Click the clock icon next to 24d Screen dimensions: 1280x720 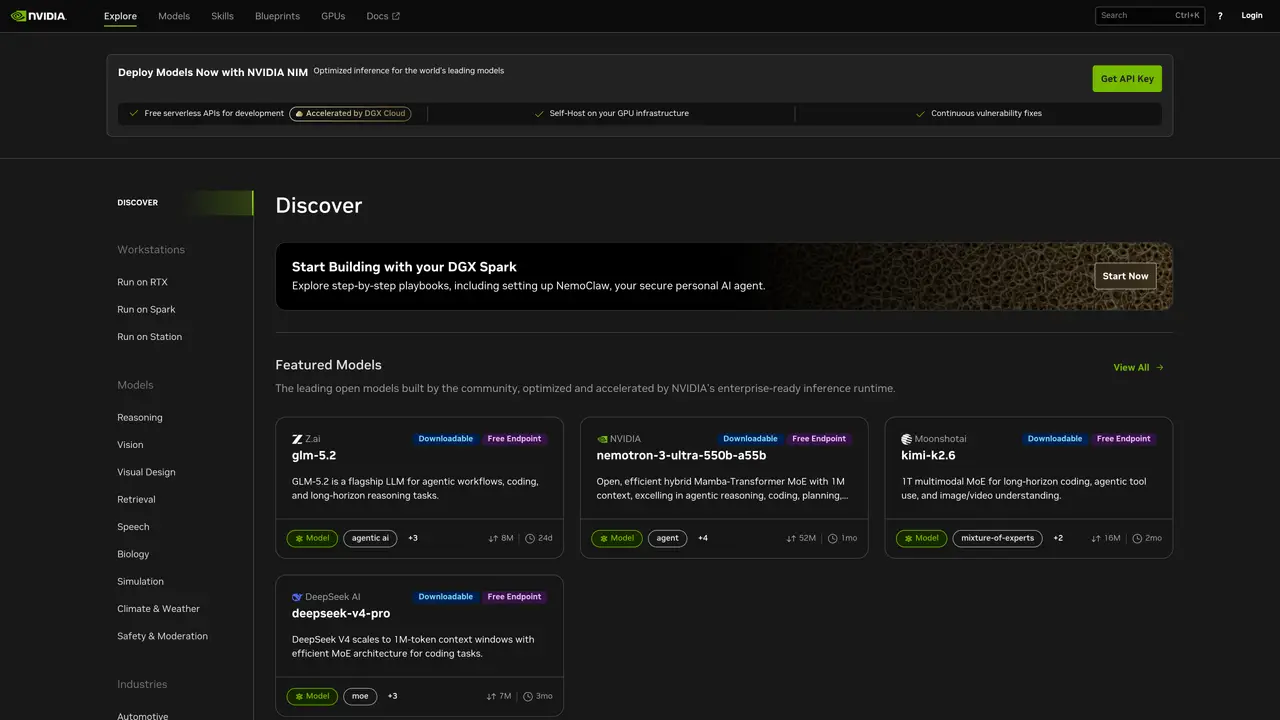[530, 538]
